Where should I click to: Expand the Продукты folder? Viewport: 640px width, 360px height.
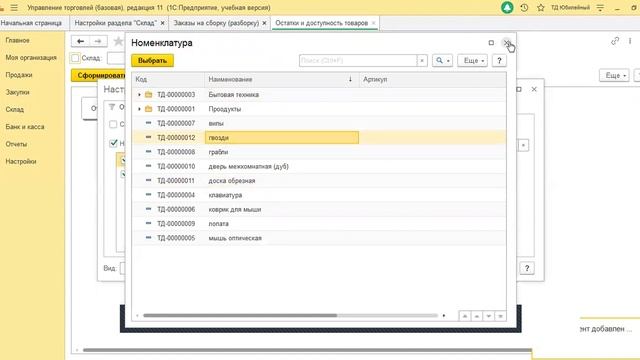tap(139, 109)
